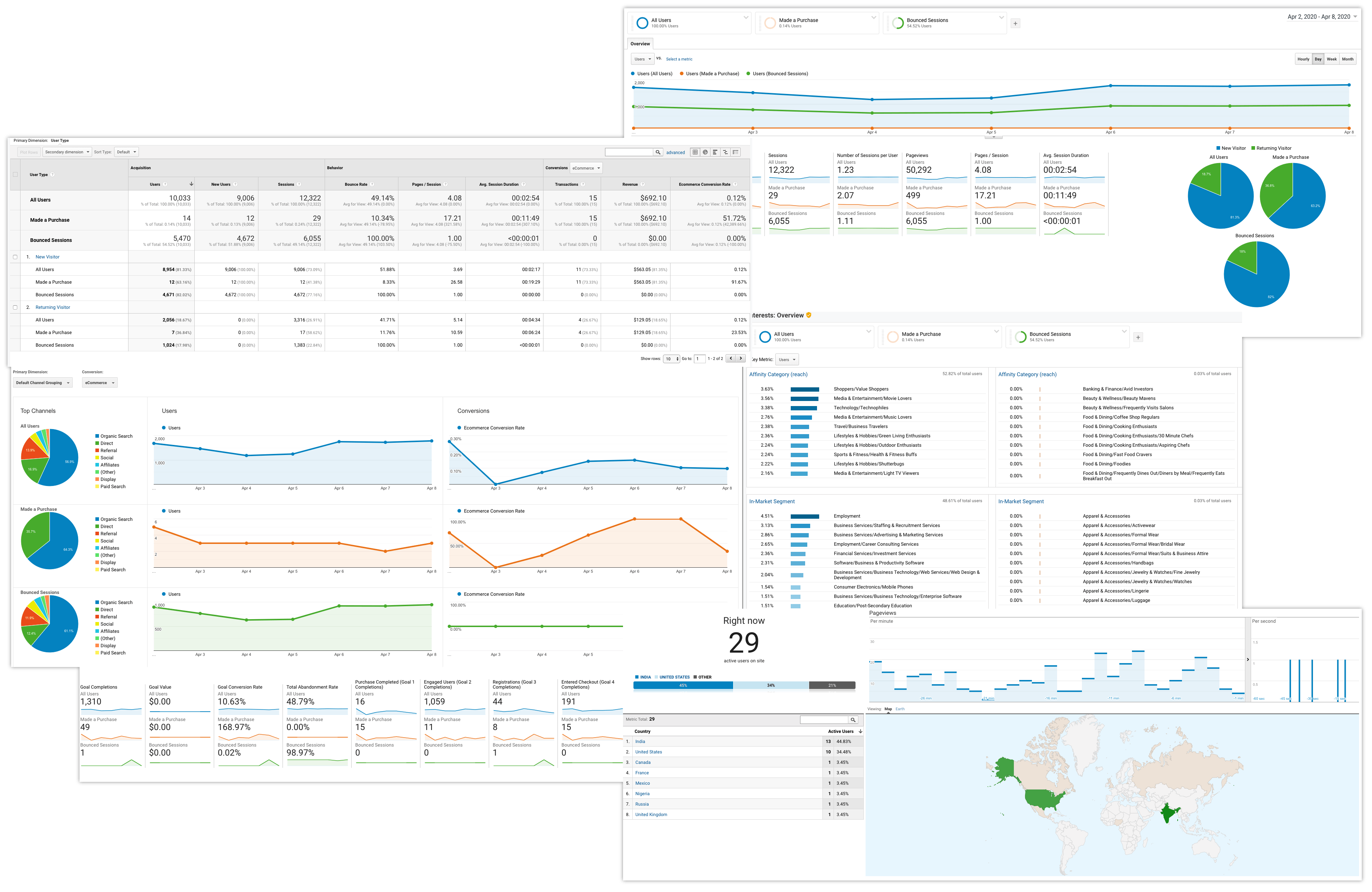Switch table to Comparison view

725,152
